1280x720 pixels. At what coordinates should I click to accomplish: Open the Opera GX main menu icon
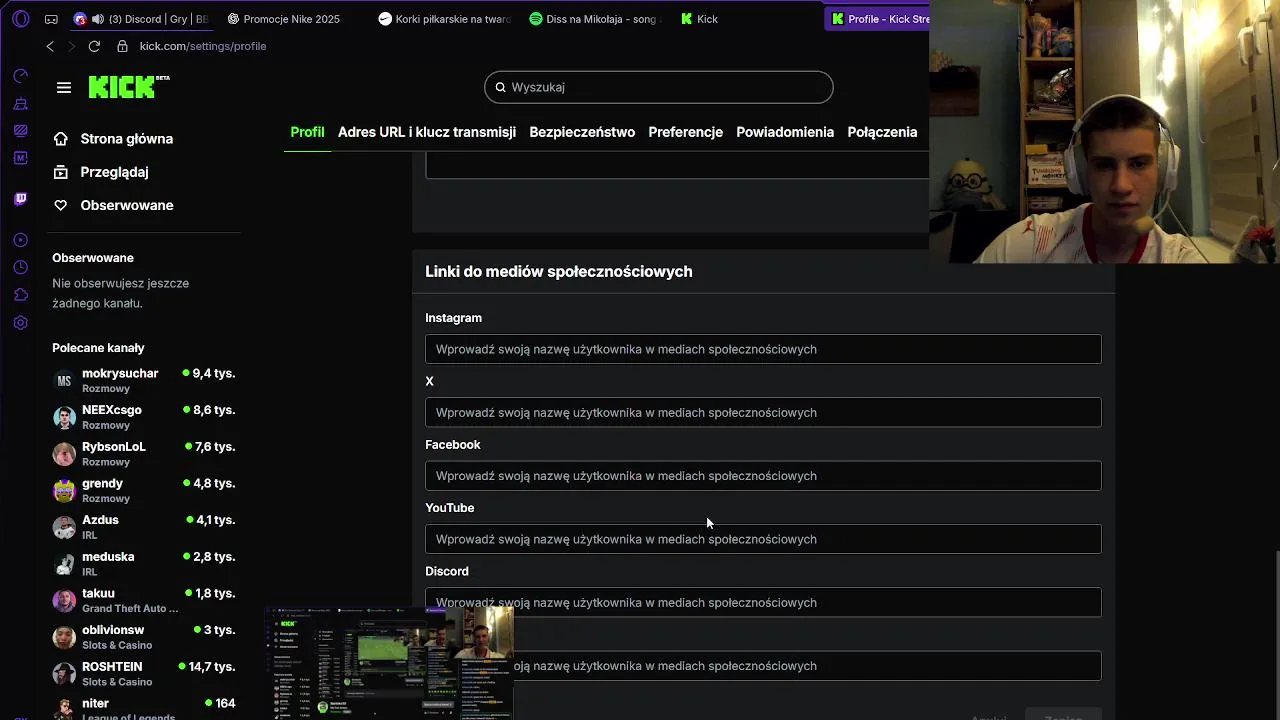[21, 19]
